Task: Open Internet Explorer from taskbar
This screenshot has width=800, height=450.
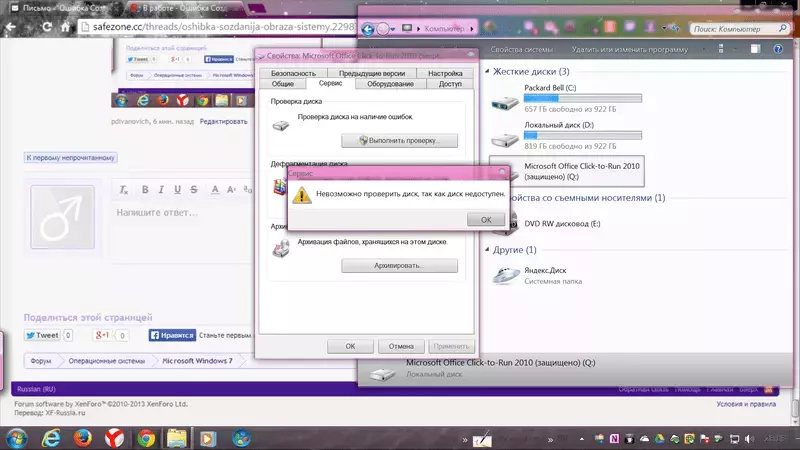Action: [51, 438]
